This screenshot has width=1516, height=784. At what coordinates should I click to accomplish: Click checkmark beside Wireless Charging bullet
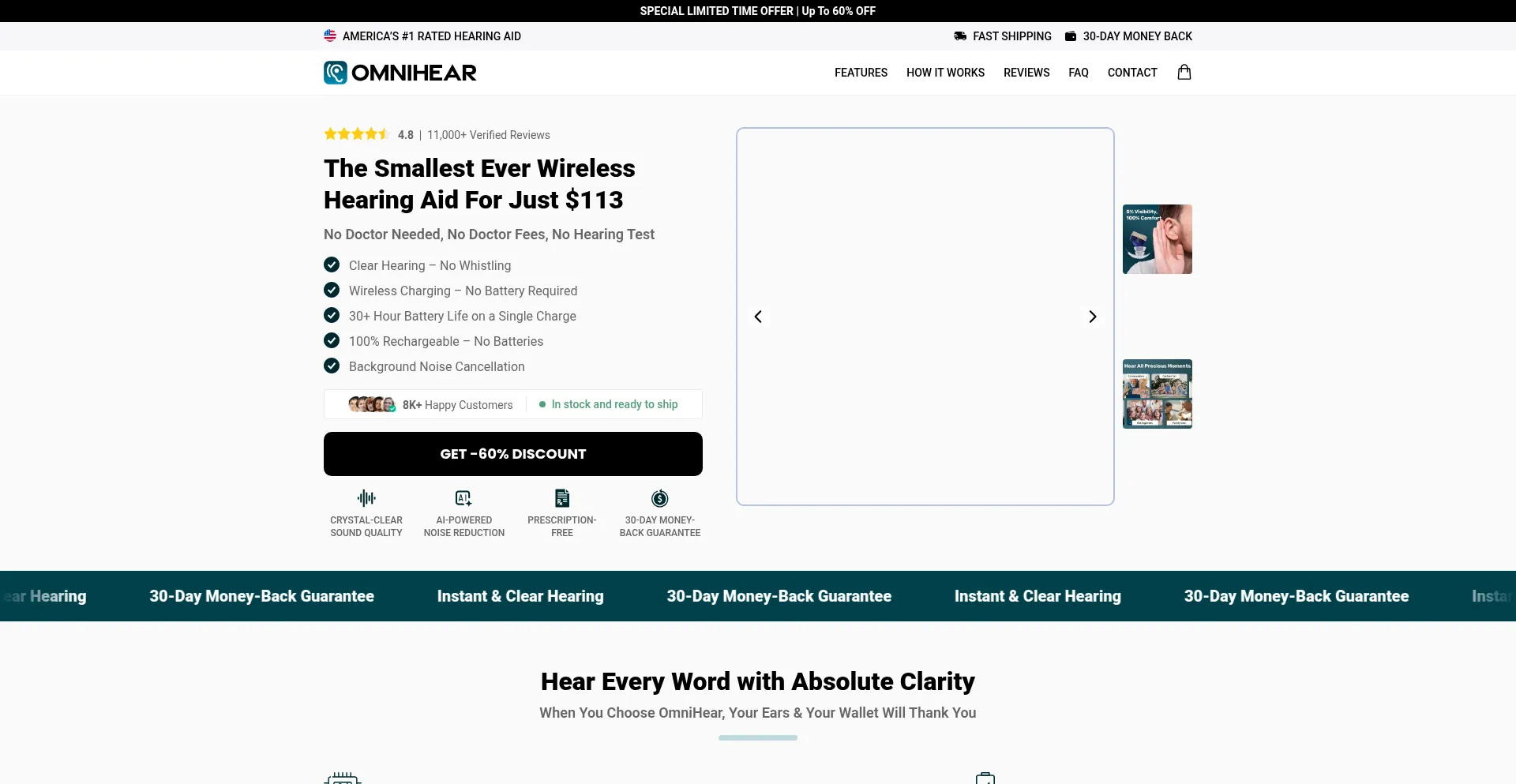point(332,290)
